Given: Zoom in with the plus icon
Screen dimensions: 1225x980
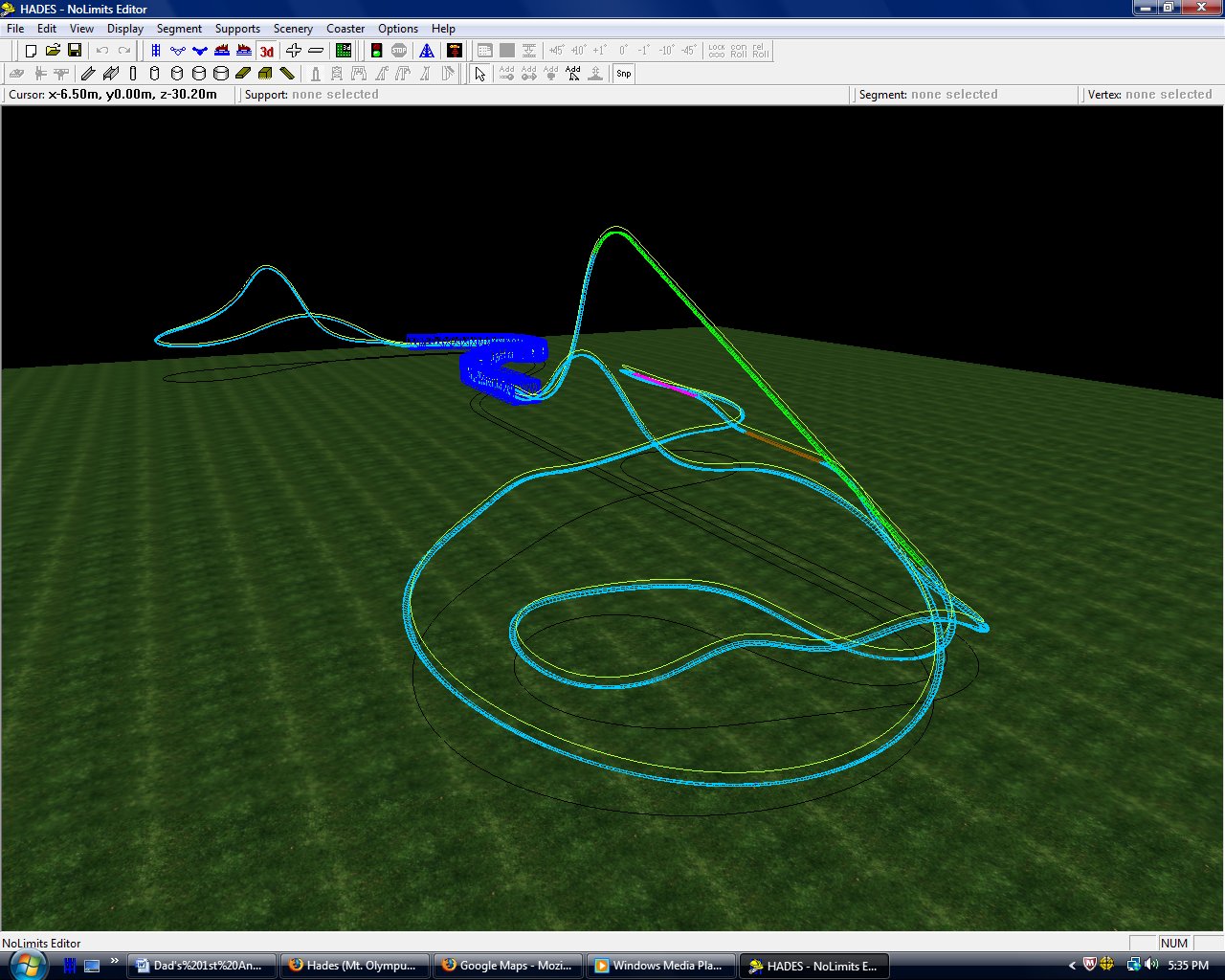Looking at the screenshot, I should [x=294, y=51].
